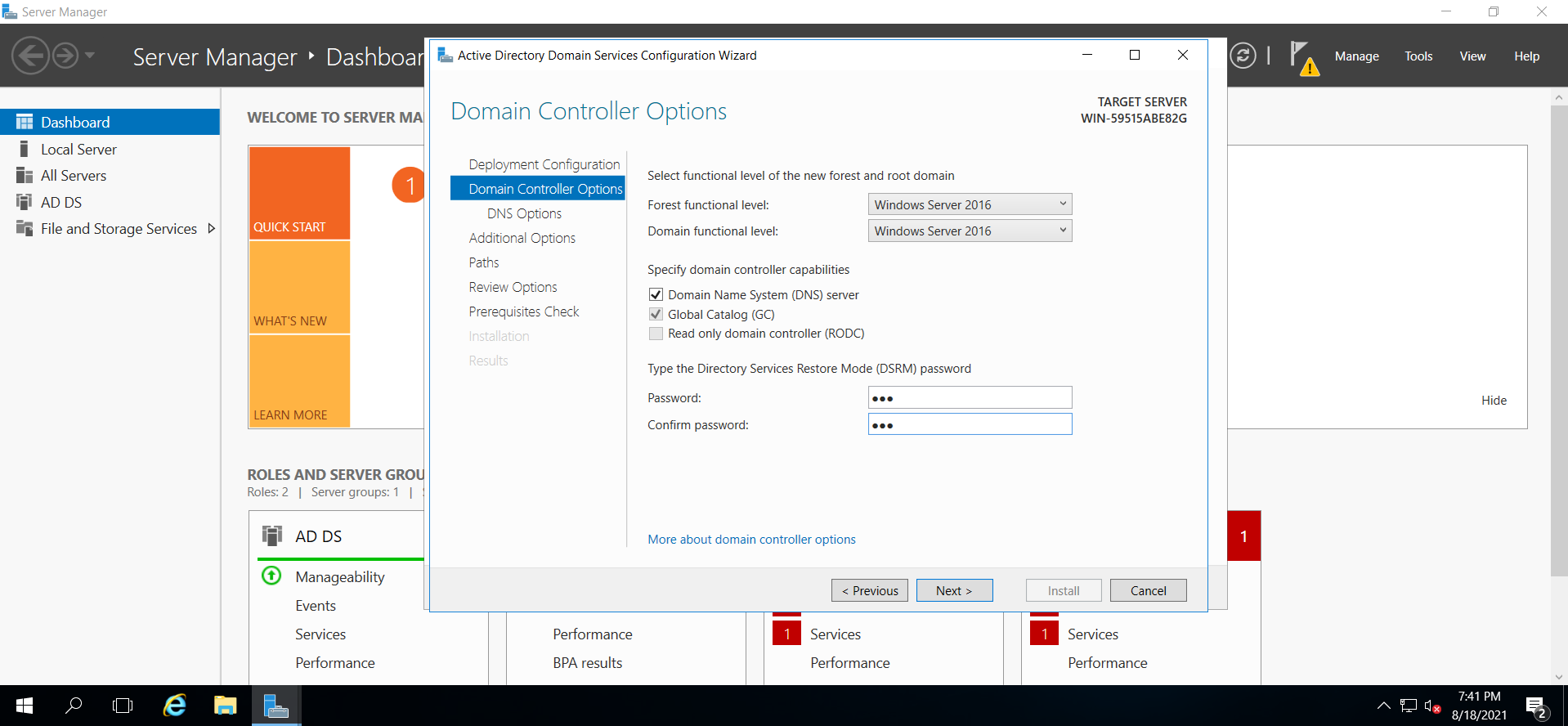Open the Forest functional level dropdown
The height and width of the screenshot is (726, 1568).
970,204
